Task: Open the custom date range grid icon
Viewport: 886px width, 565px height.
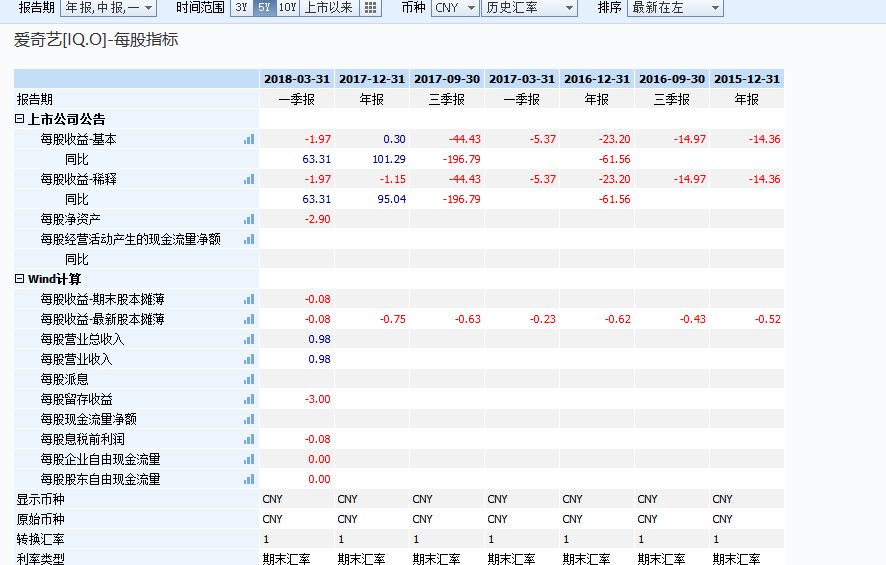Action: pos(370,8)
